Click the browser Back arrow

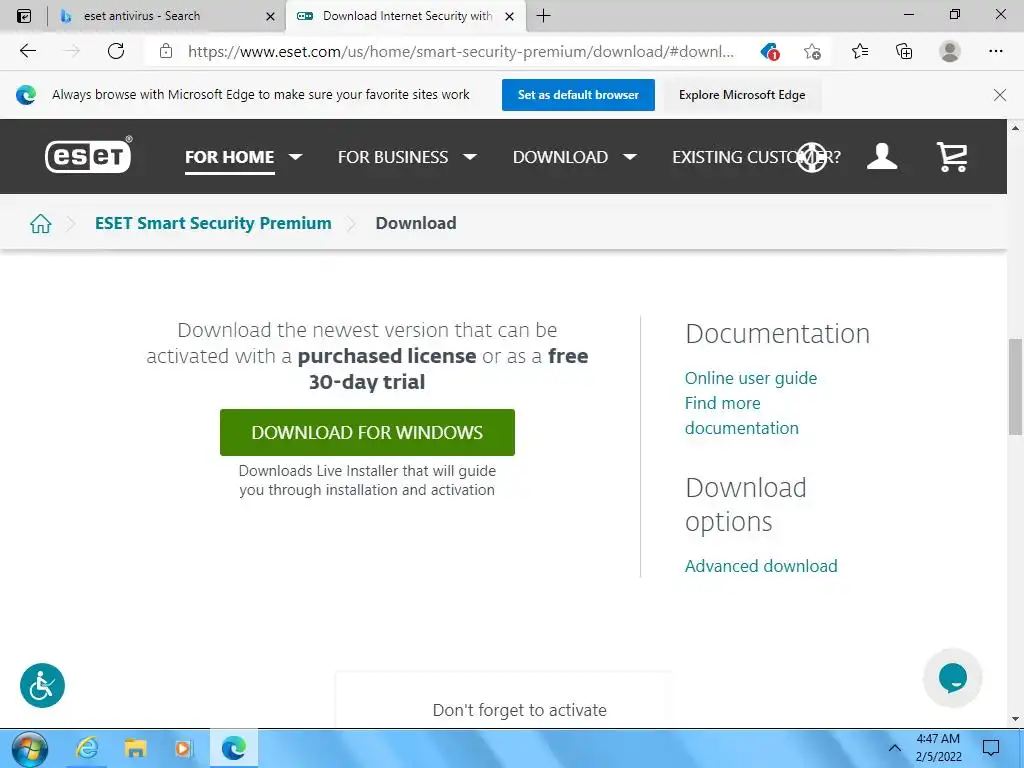(x=28, y=51)
